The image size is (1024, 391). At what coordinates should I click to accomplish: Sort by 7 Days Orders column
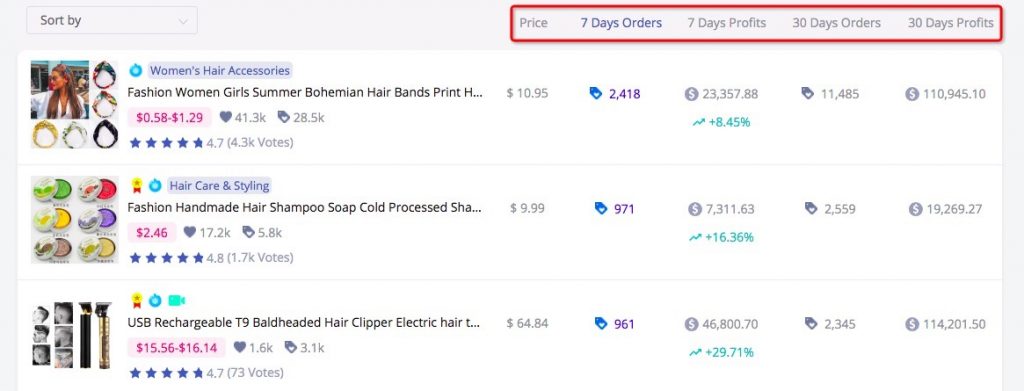[x=621, y=23]
